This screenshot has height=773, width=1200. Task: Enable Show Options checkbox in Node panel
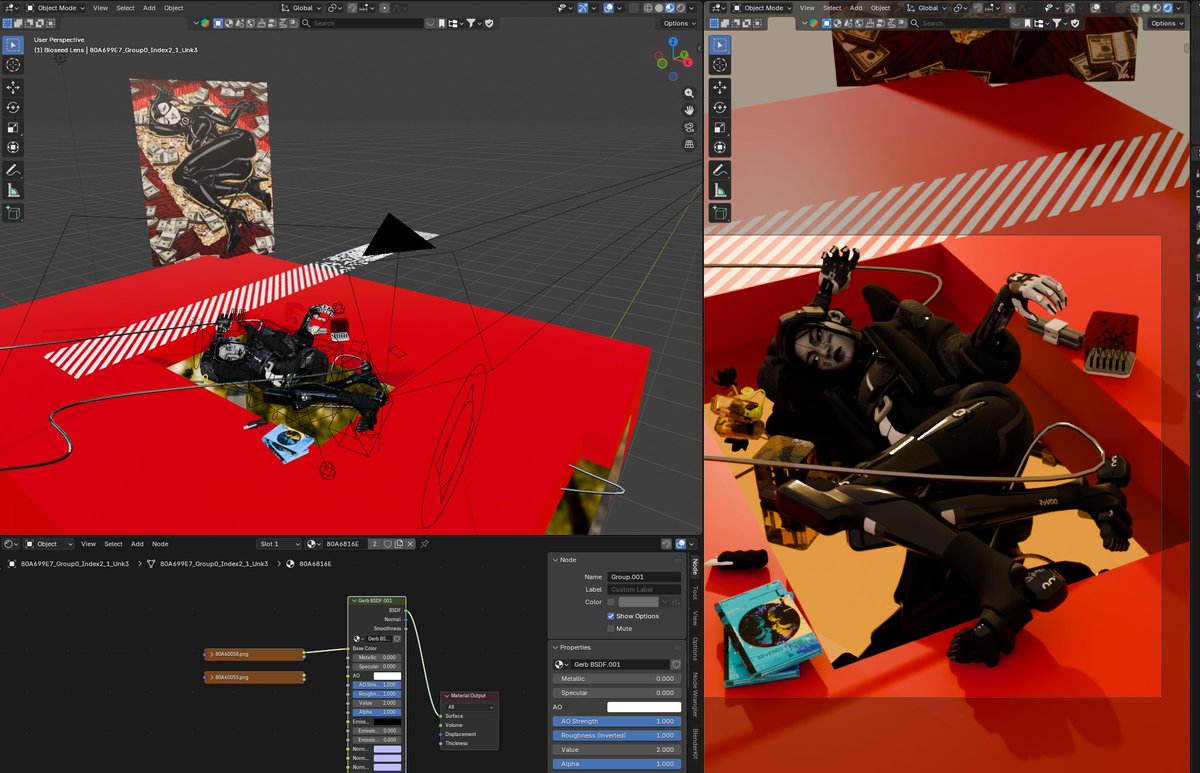point(611,616)
